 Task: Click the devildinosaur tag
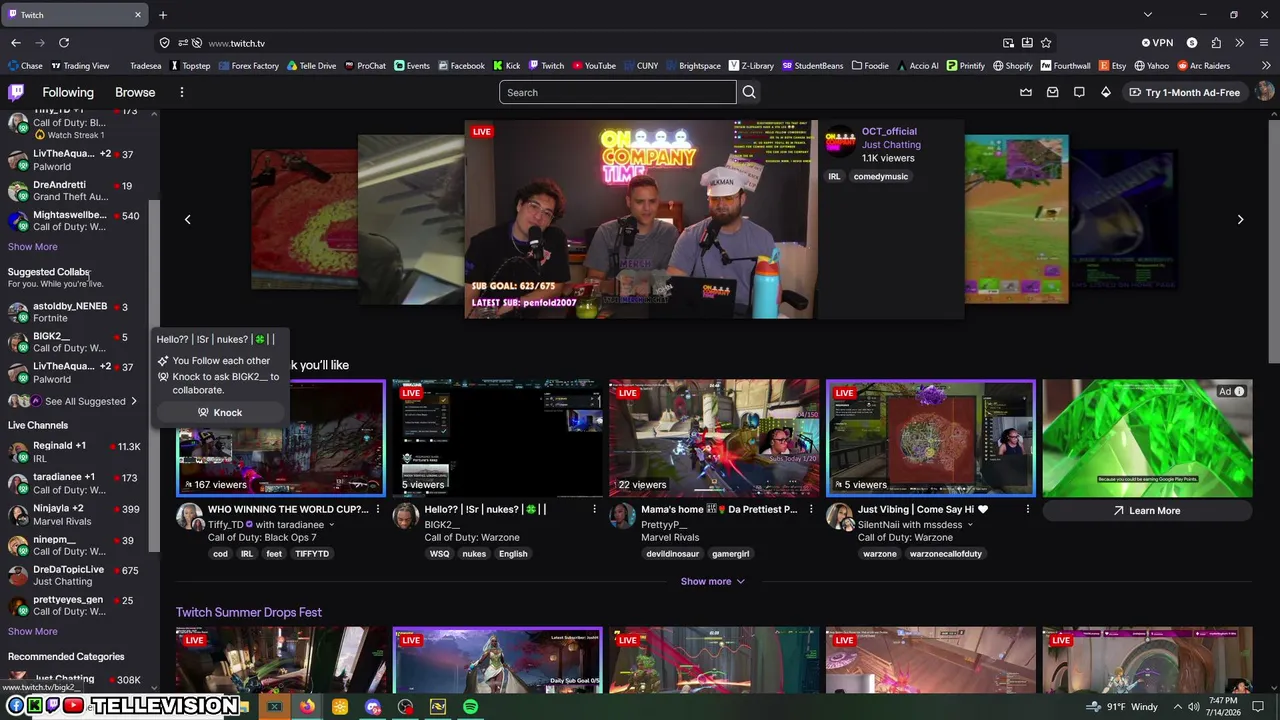(672, 554)
